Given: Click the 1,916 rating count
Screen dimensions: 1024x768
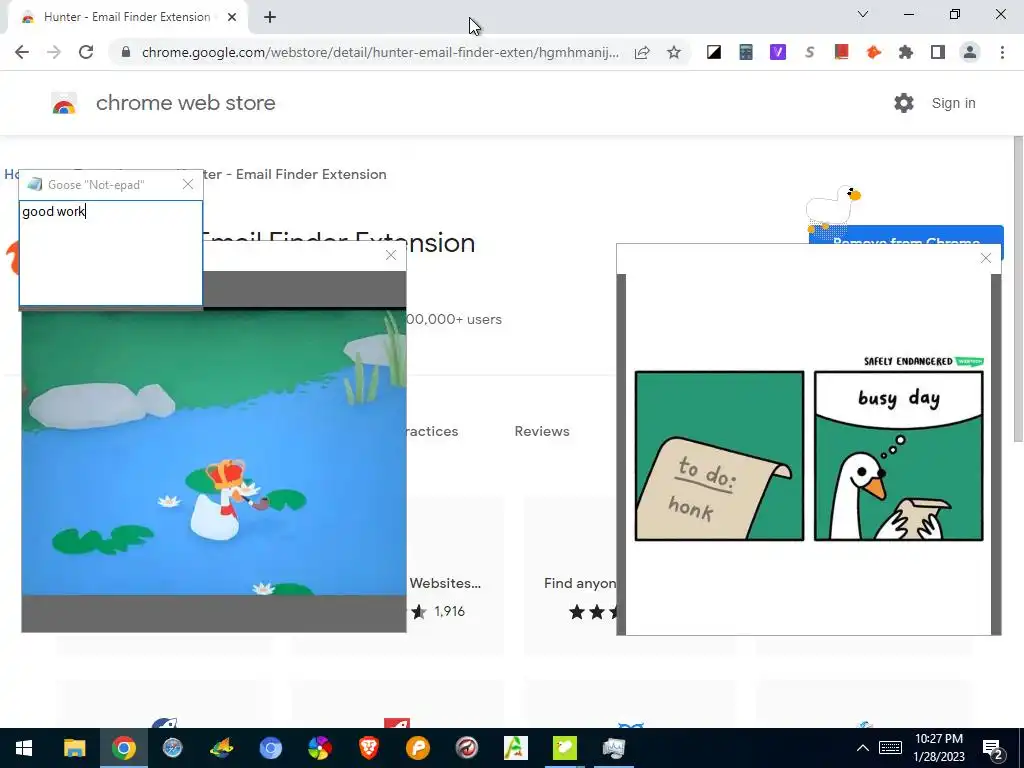Looking at the screenshot, I should click(449, 611).
